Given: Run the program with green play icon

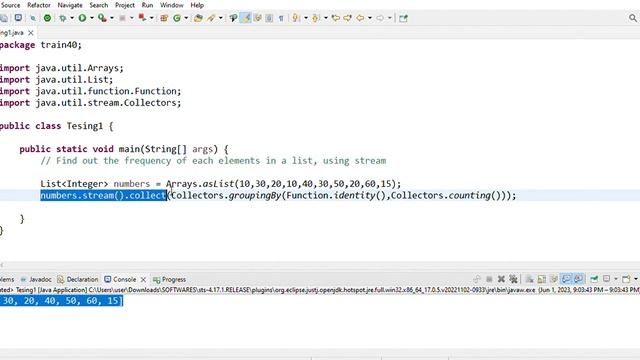Looking at the screenshot, I should click(x=82, y=18).
